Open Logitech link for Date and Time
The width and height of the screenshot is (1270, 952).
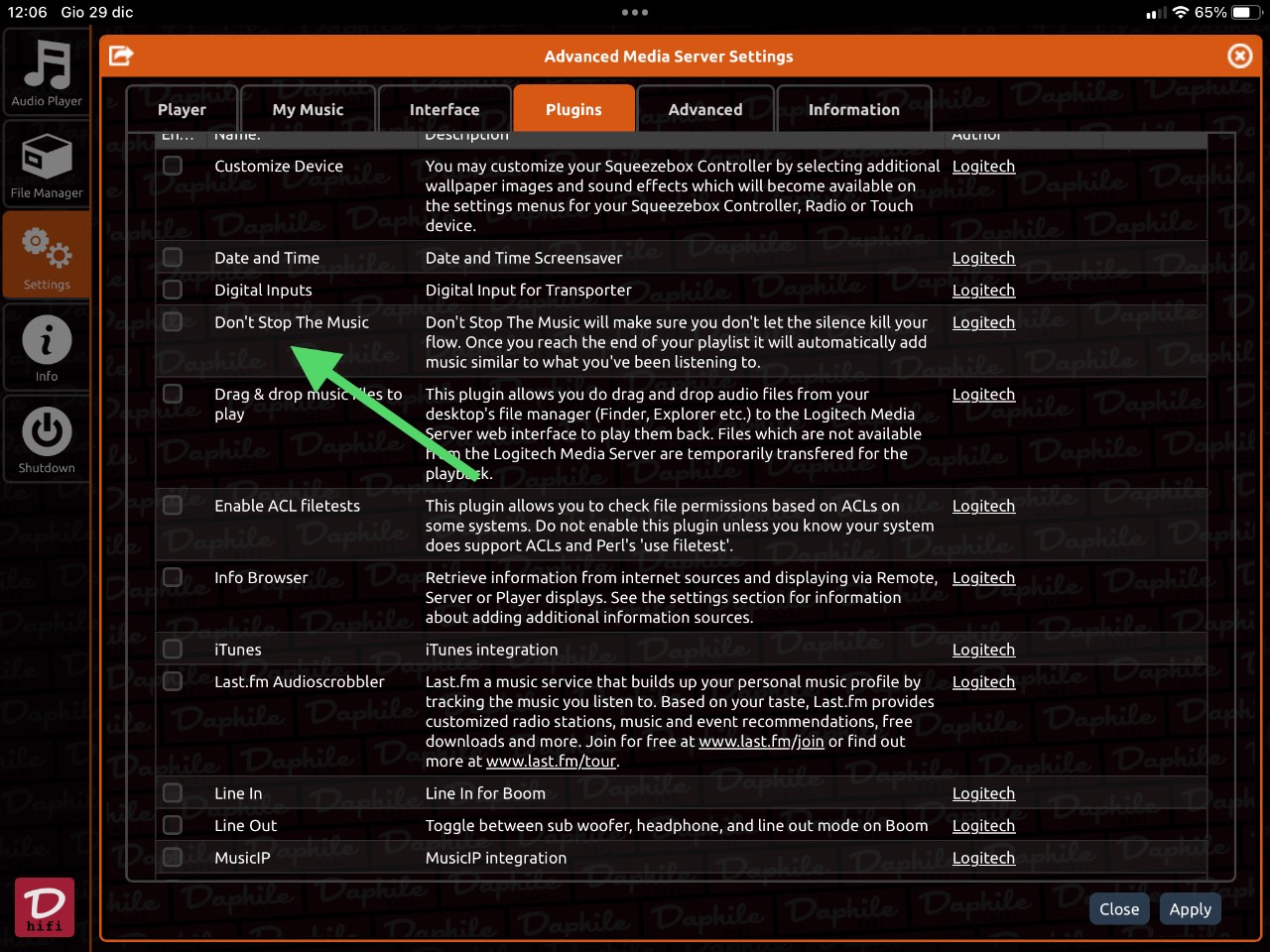(983, 258)
